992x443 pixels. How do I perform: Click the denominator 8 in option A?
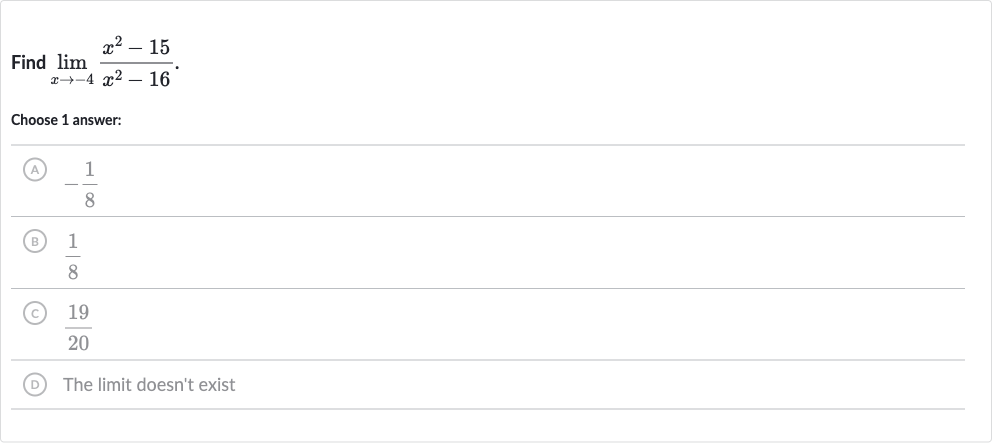click(x=90, y=201)
